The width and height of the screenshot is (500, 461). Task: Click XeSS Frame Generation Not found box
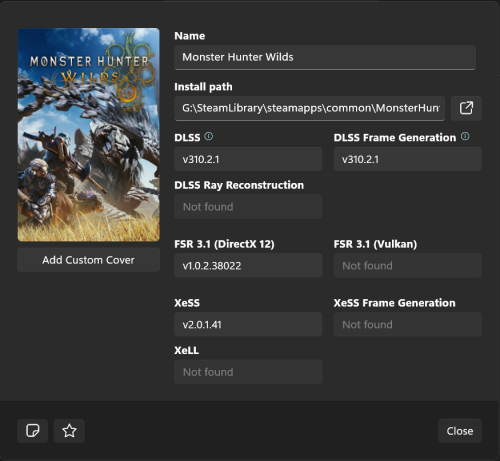(x=408, y=325)
